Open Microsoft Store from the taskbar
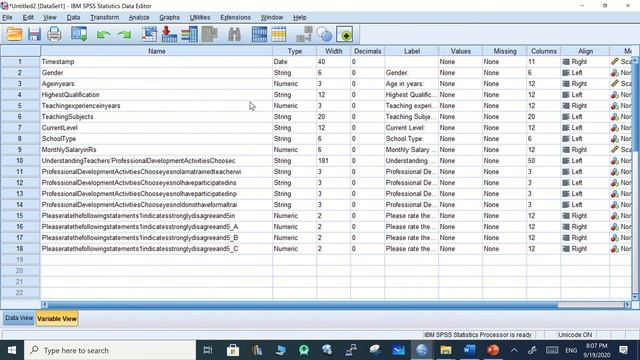 (x=233, y=350)
